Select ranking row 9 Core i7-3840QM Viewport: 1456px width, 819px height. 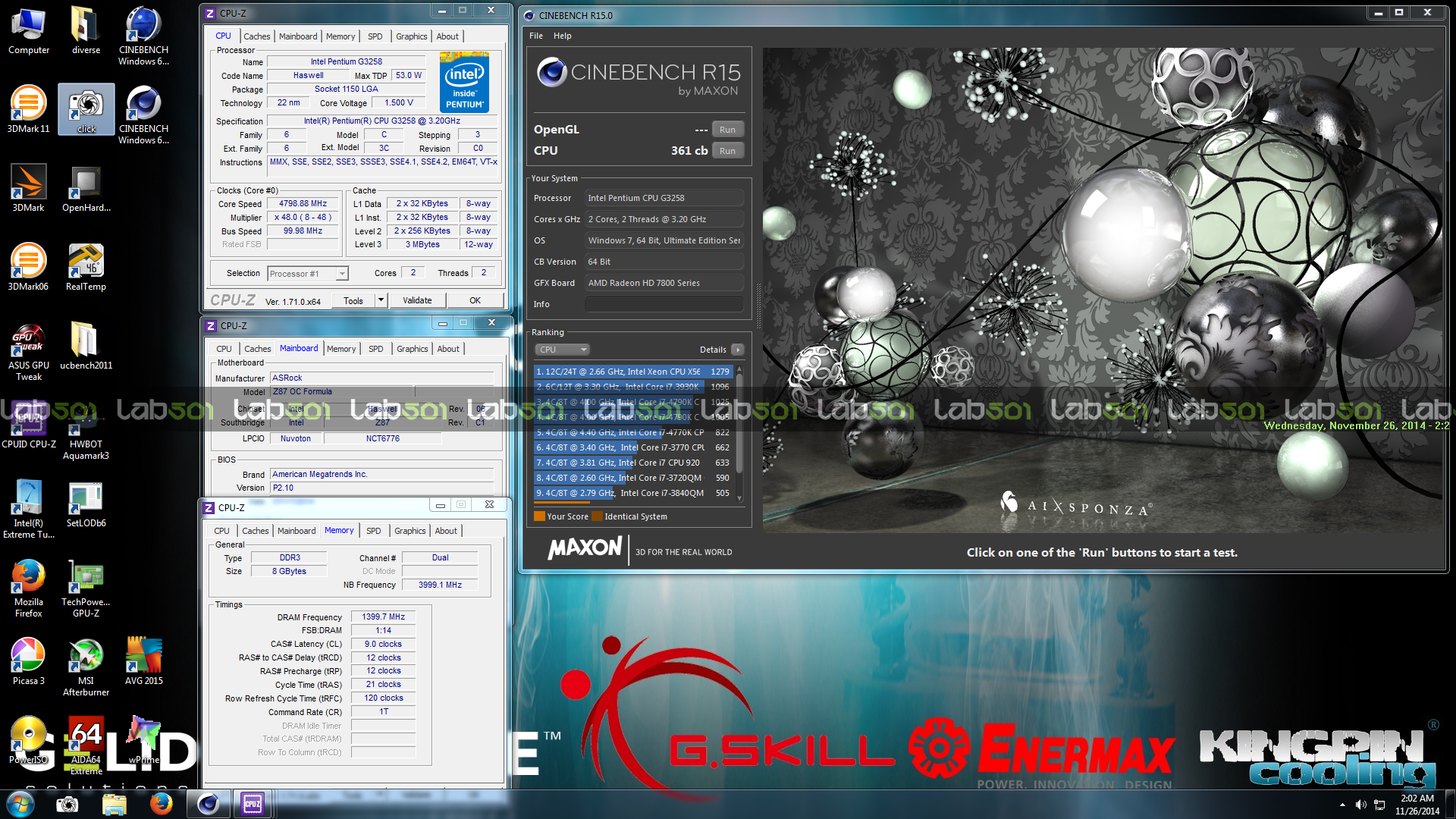tap(632, 493)
